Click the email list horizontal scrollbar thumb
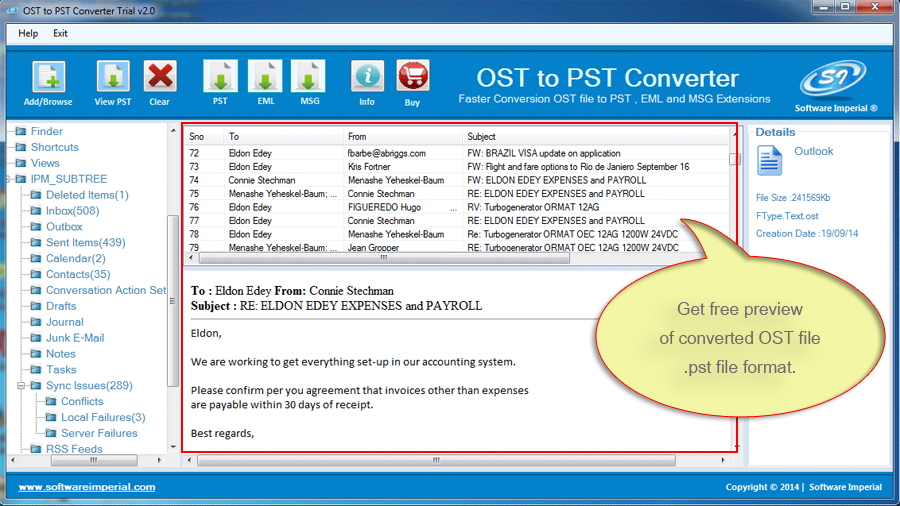The height and width of the screenshot is (506, 900). point(384,258)
